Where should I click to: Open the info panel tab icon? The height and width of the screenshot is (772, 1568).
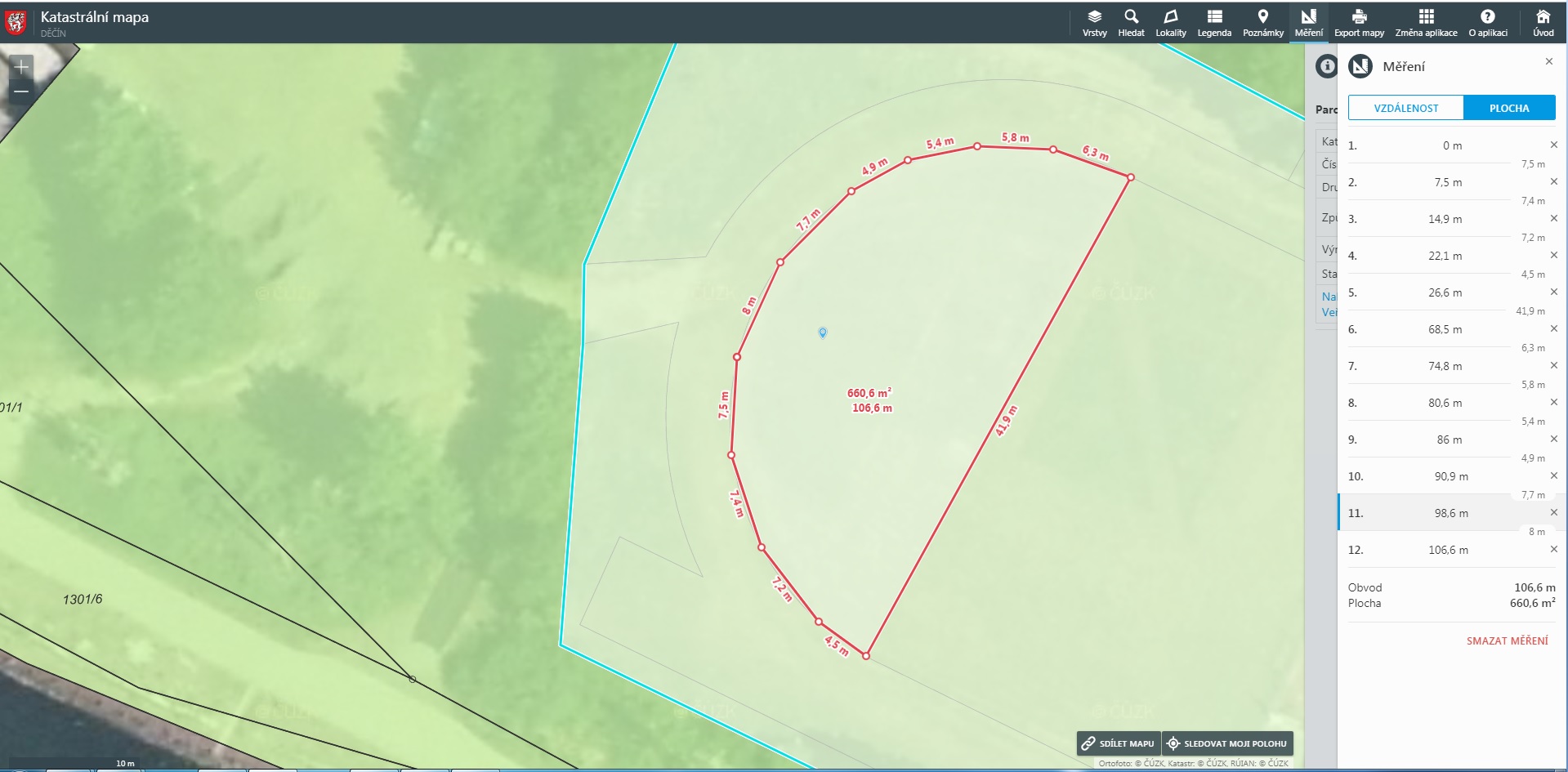click(x=1326, y=66)
